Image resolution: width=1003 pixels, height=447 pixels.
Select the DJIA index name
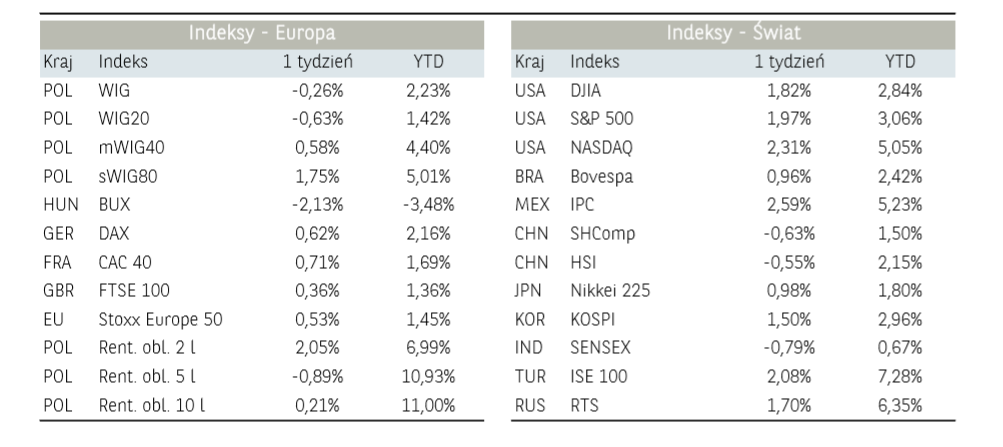click(586, 90)
